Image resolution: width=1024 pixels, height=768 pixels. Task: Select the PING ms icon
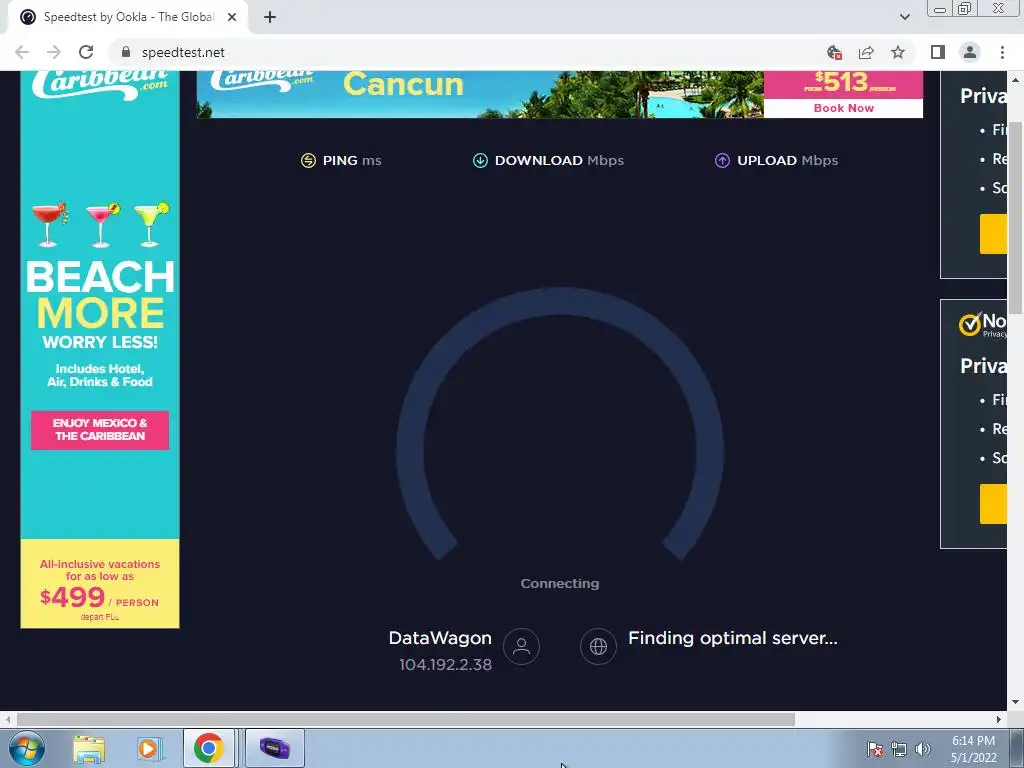click(x=308, y=161)
